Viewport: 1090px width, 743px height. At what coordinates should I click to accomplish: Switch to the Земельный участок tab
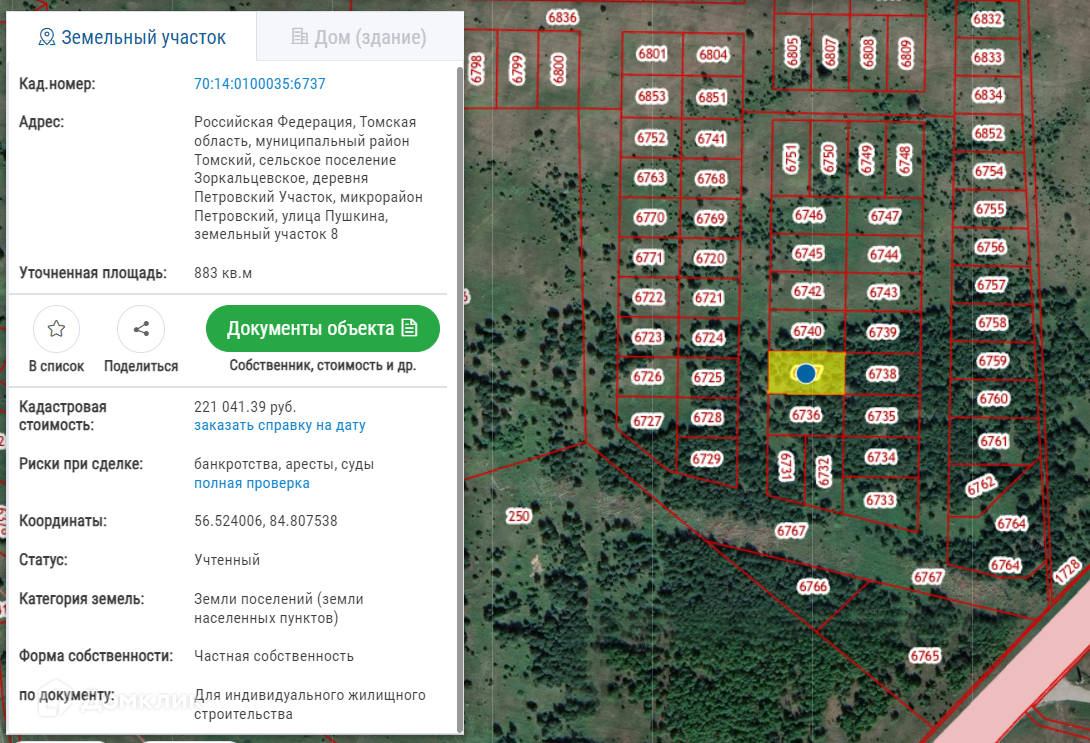[131, 37]
